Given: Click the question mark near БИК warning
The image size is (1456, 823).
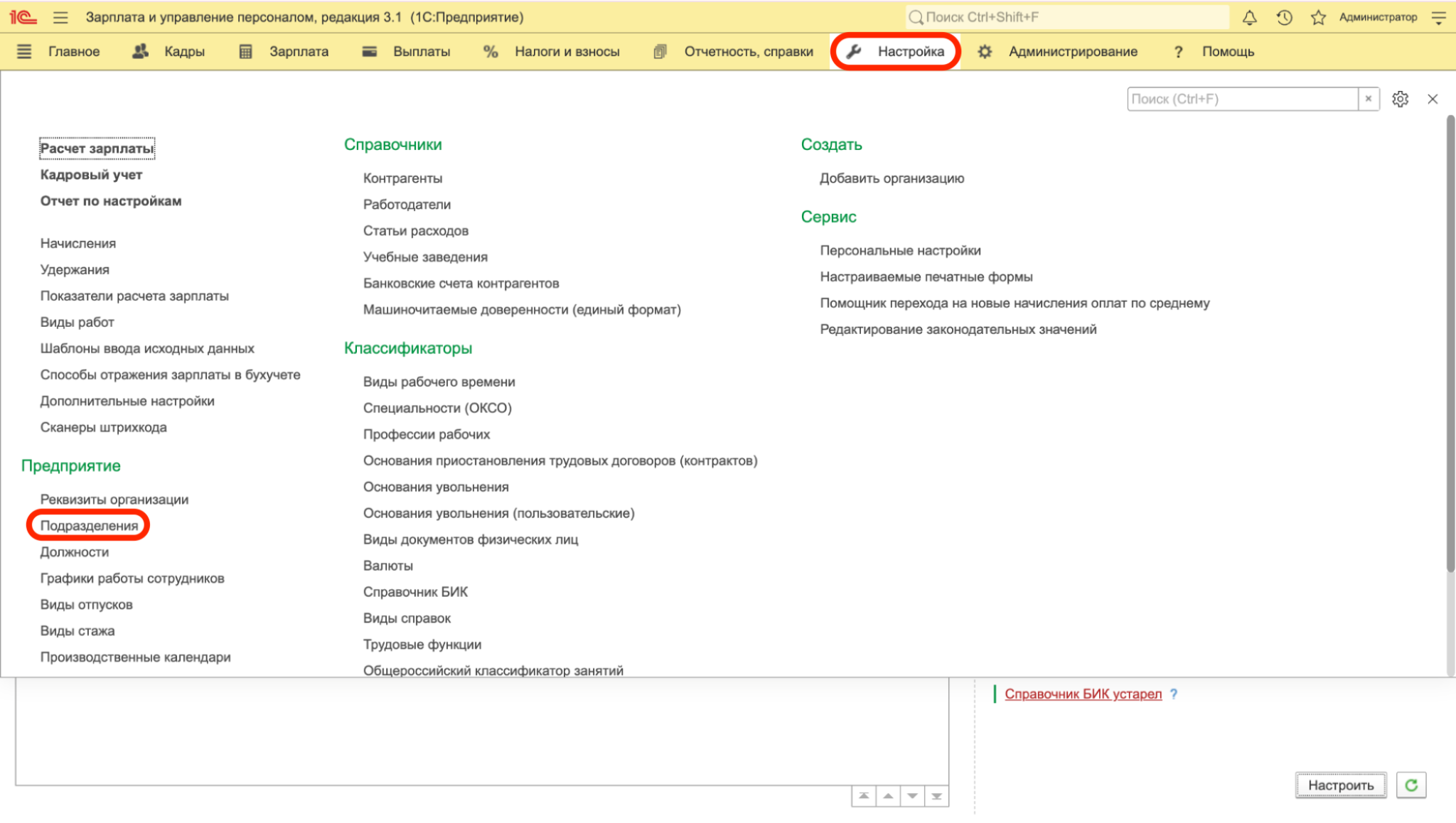Looking at the screenshot, I should (1174, 694).
